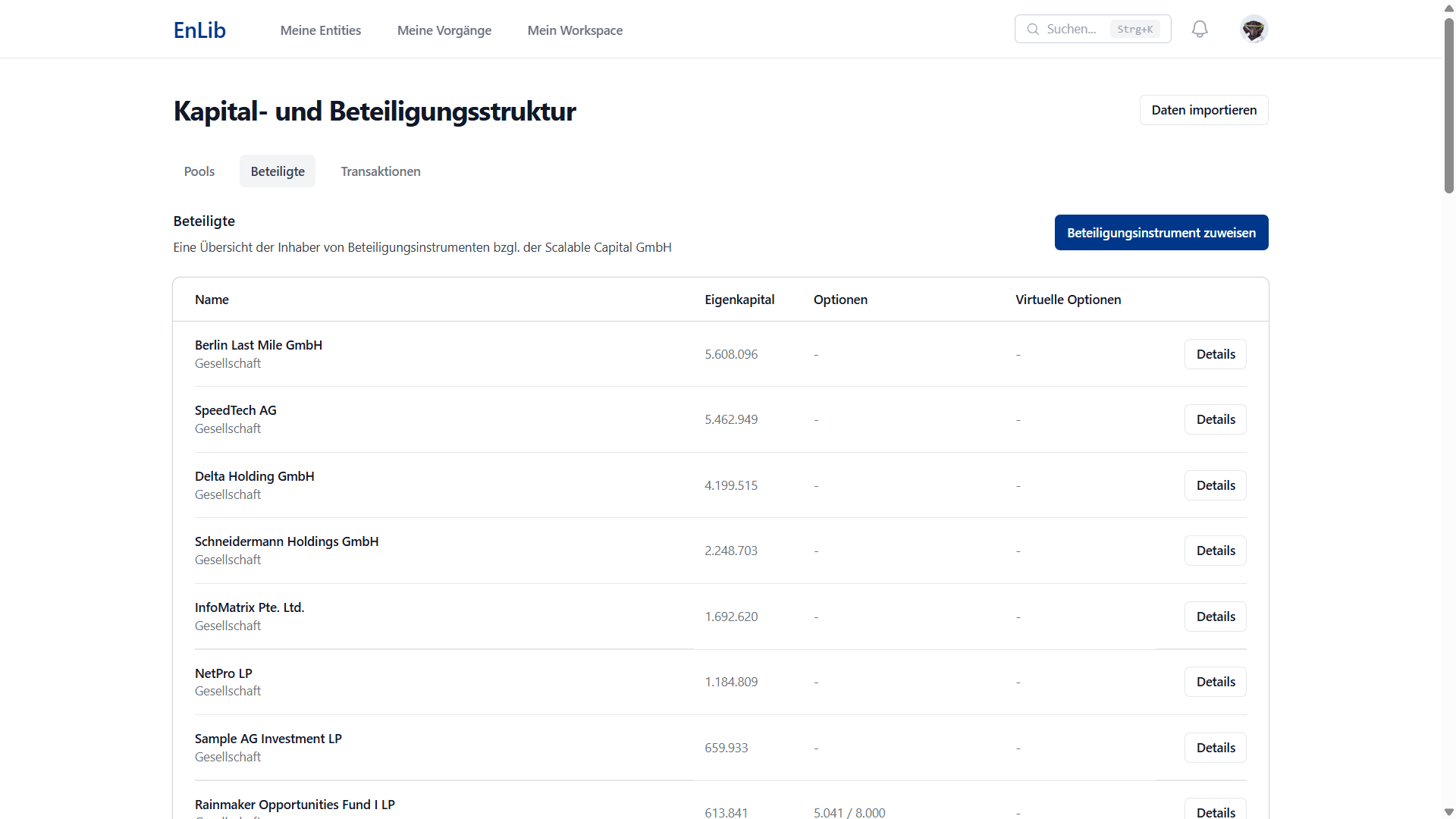Select the Berlin Last Mile GmbH name
Screen dimensions: 1456x819
pyautogui.click(x=259, y=345)
